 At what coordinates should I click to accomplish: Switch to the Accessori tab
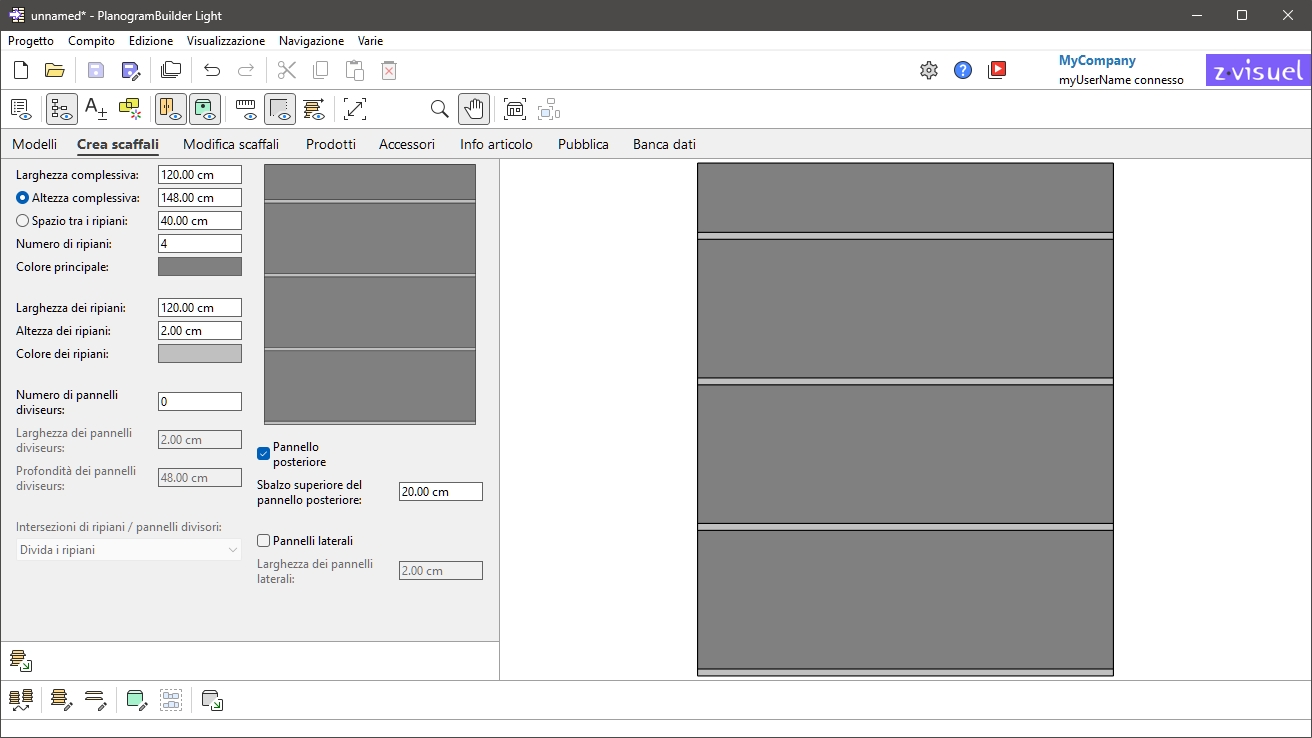pos(407,144)
